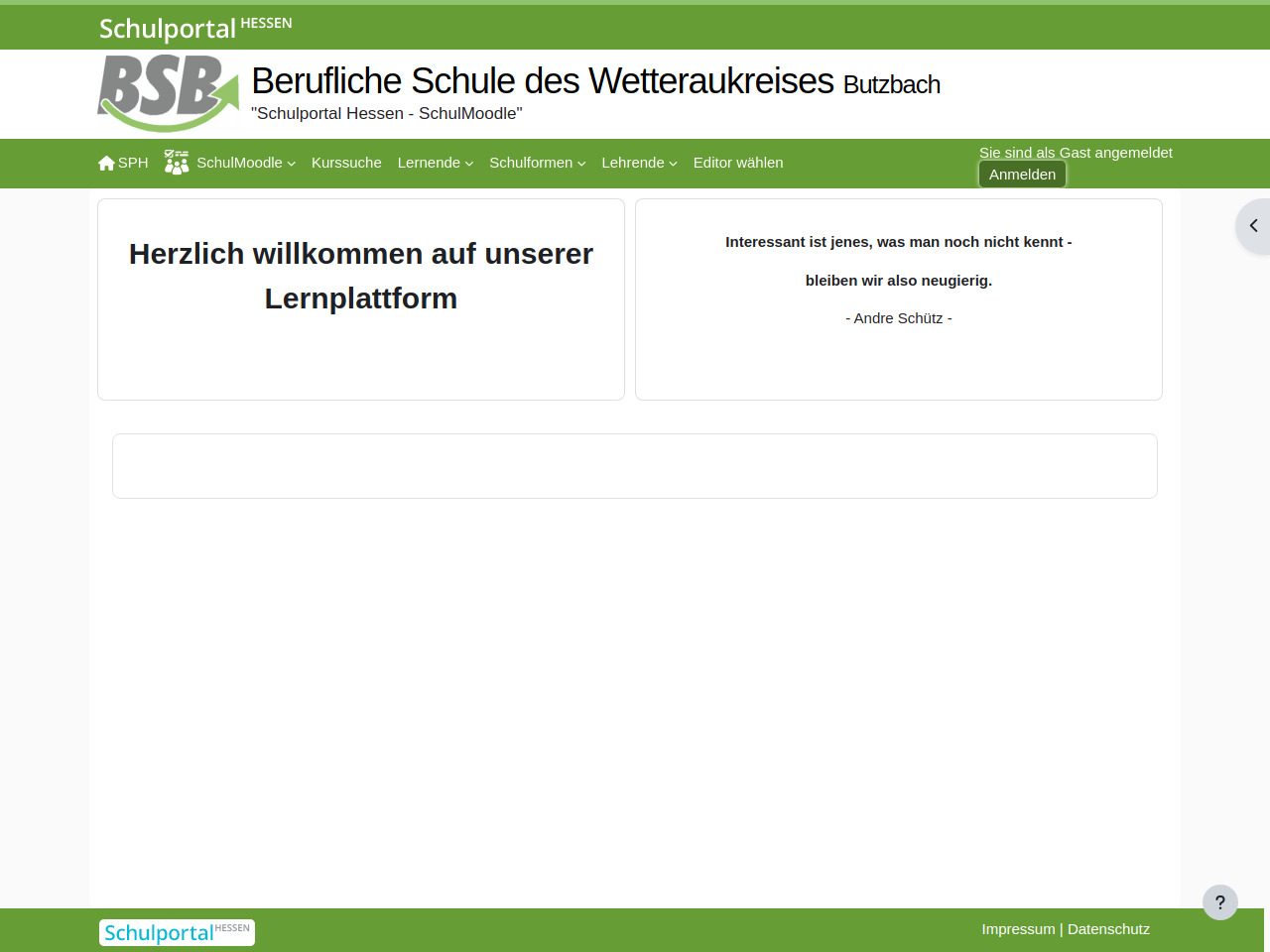
Task: Open Kurssuche in the navigation bar
Action: click(346, 163)
